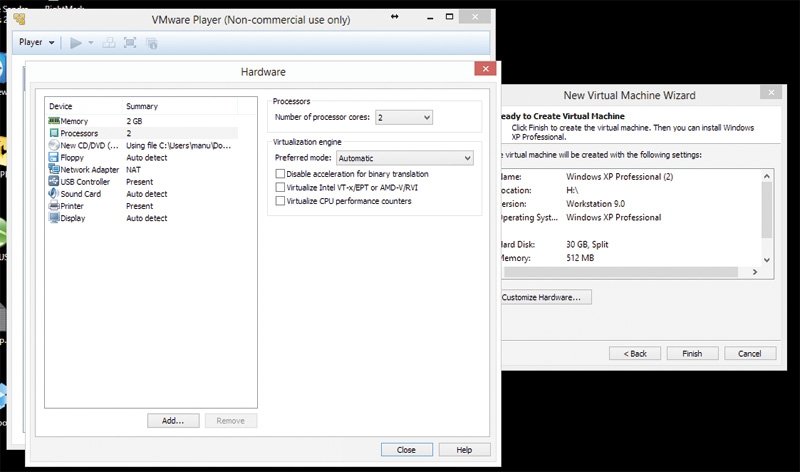Open the Number of processor cores dropdown
Viewport: 800px width, 472px height.
pos(404,117)
